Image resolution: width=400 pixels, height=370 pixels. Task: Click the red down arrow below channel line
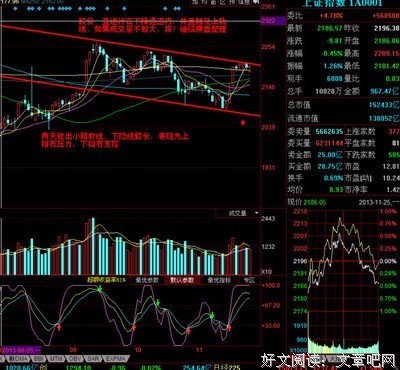point(243,122)
